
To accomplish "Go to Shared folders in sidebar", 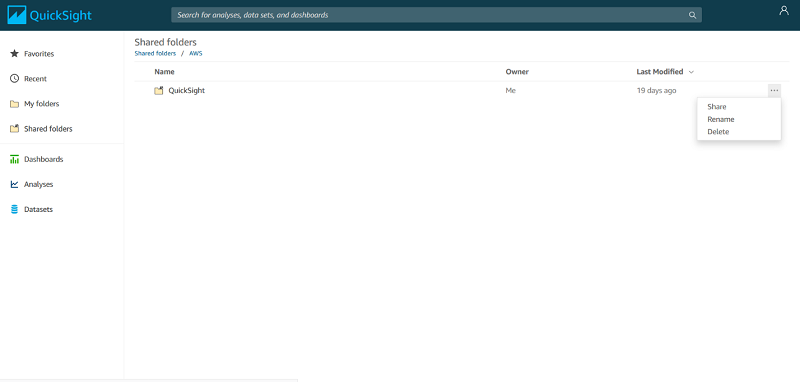I will 48,129.
